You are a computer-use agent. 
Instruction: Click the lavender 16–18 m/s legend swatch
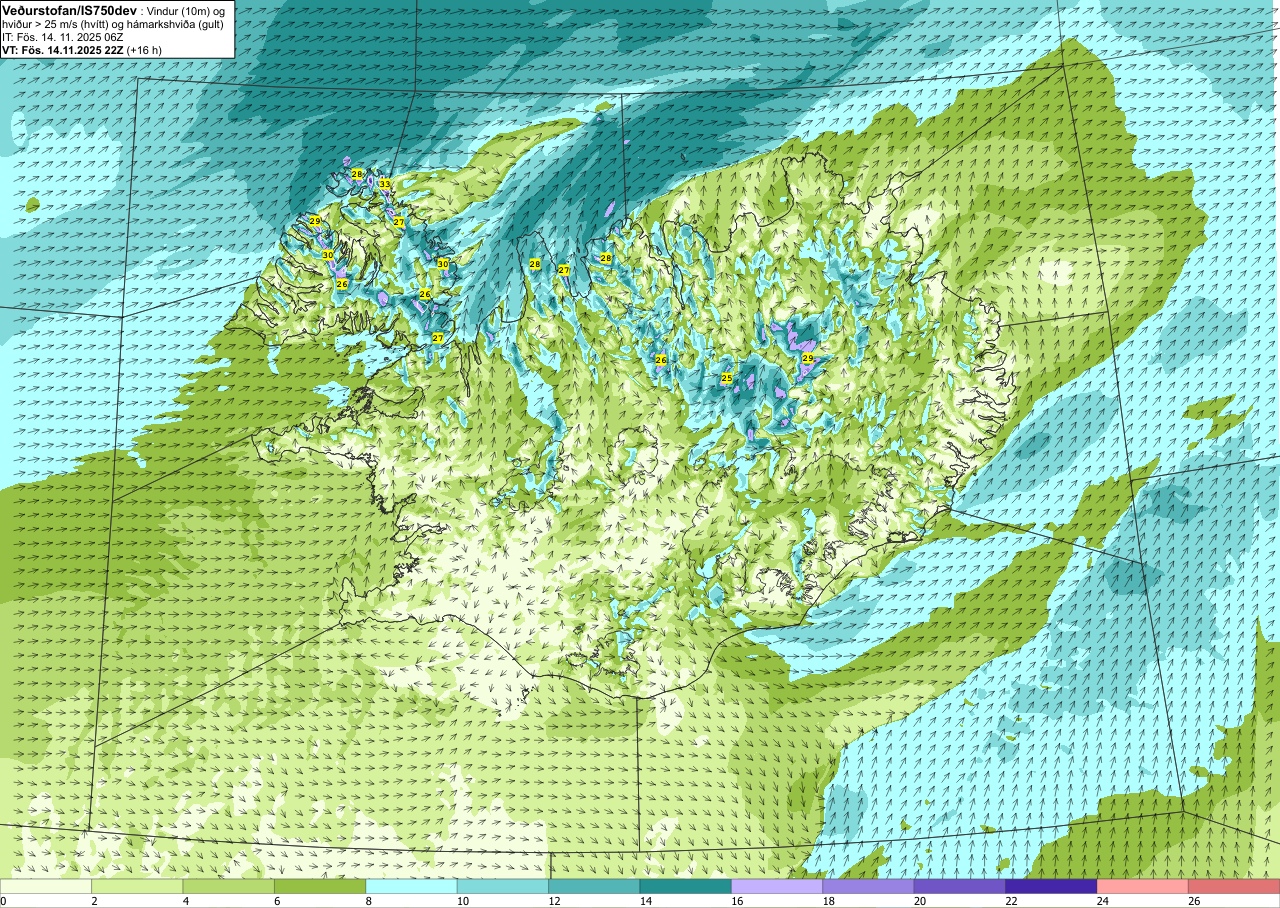pos(777,886)
